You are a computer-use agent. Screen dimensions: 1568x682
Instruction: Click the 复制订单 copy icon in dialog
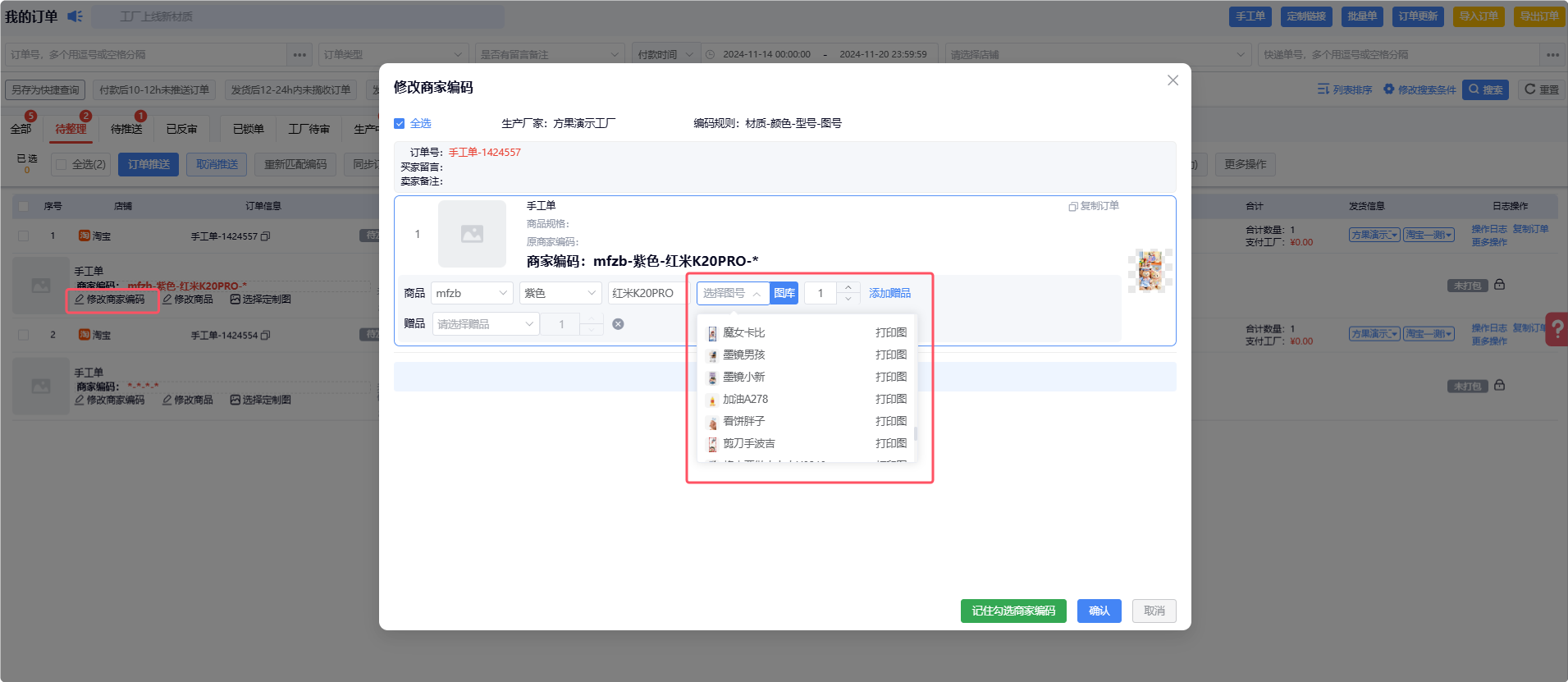pos(1072,207)
